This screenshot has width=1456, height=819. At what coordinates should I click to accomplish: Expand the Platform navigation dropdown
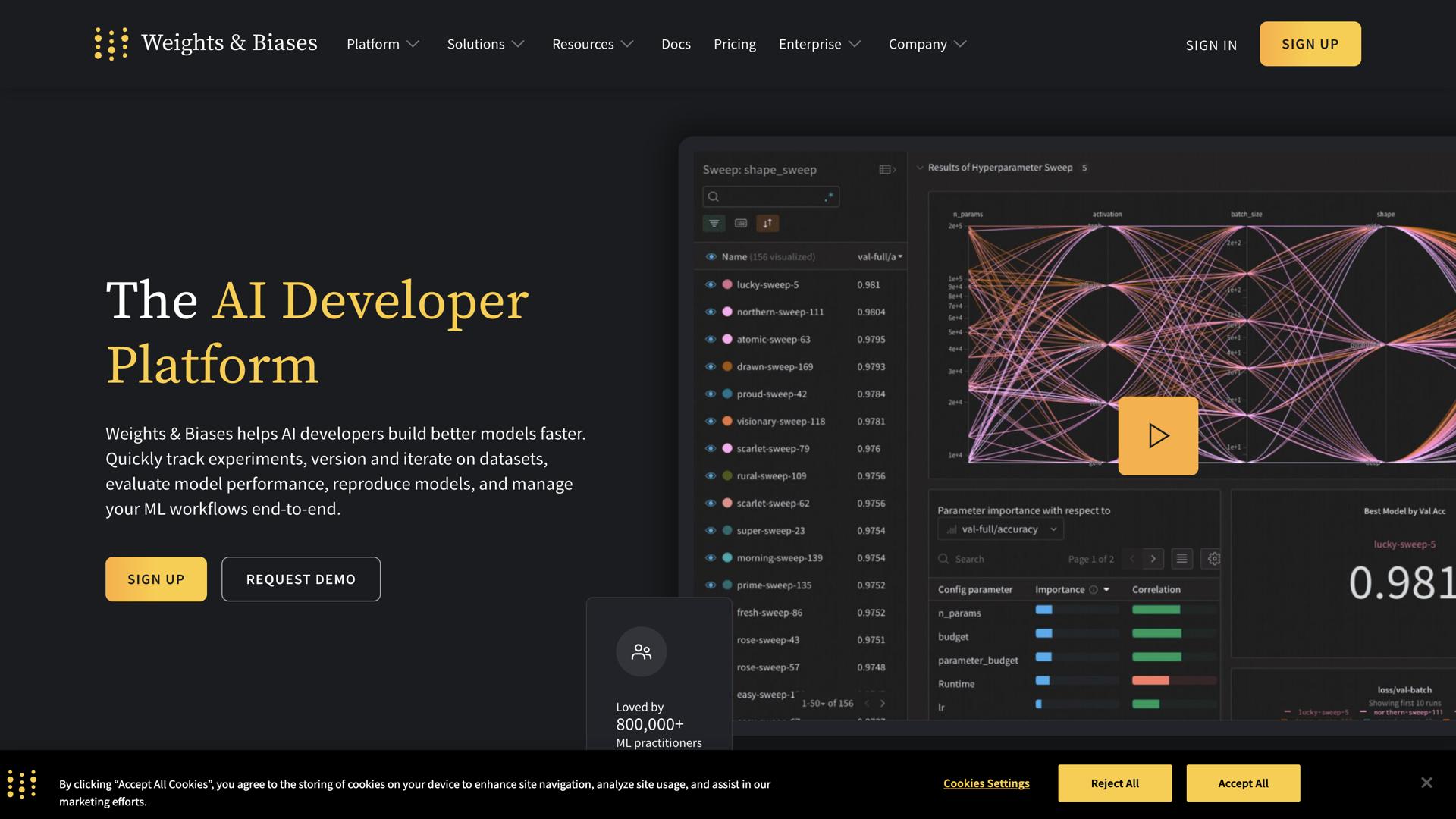(382, 44)
